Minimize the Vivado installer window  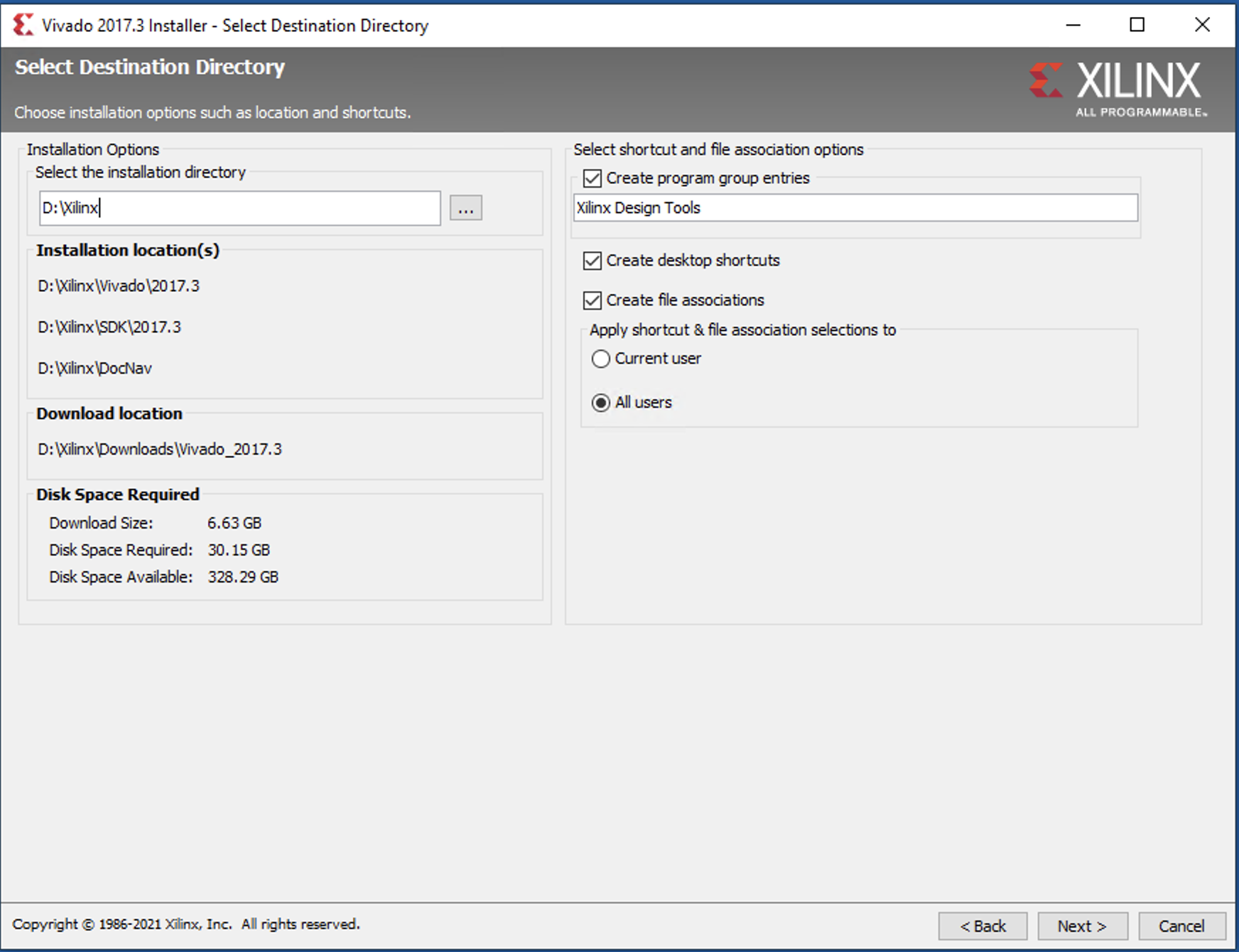pyautogui.click(x=1073, y=25)
